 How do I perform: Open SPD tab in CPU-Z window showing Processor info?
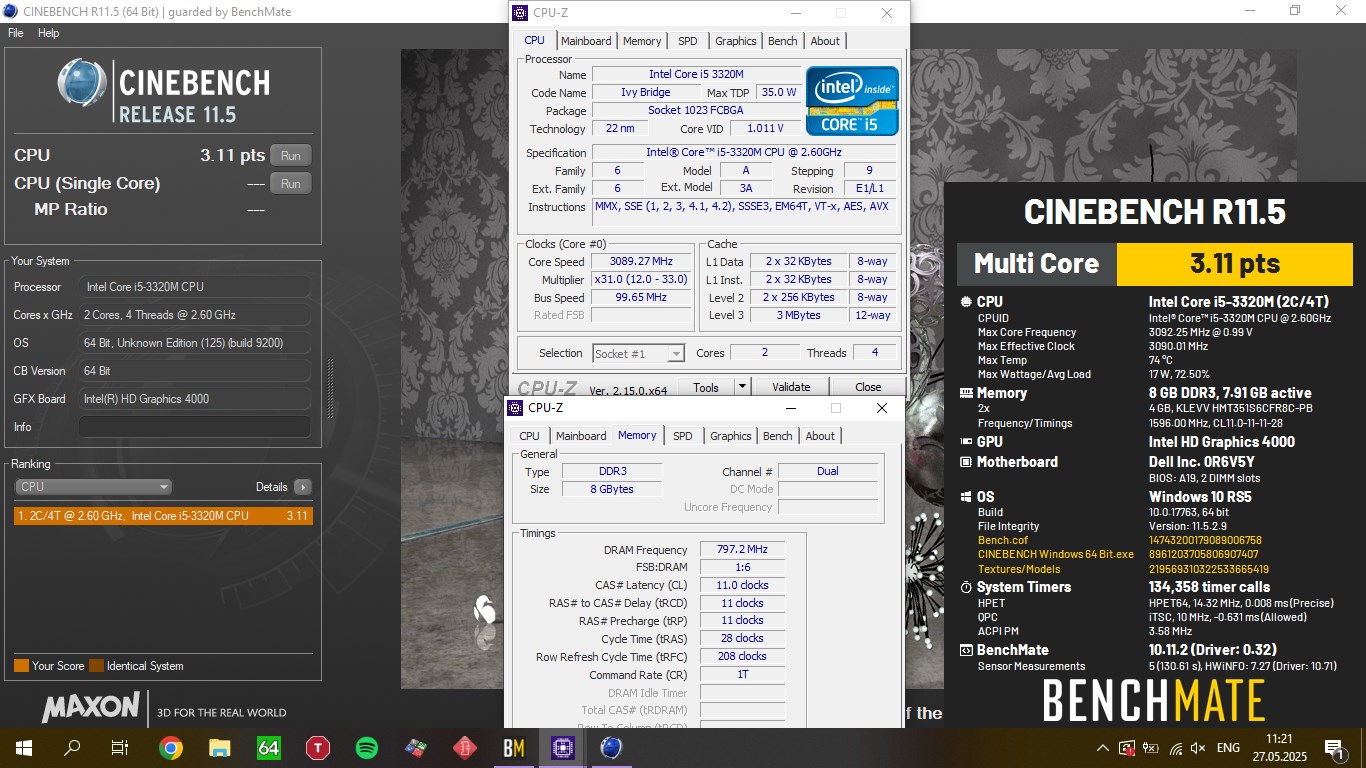pos(688,41)
